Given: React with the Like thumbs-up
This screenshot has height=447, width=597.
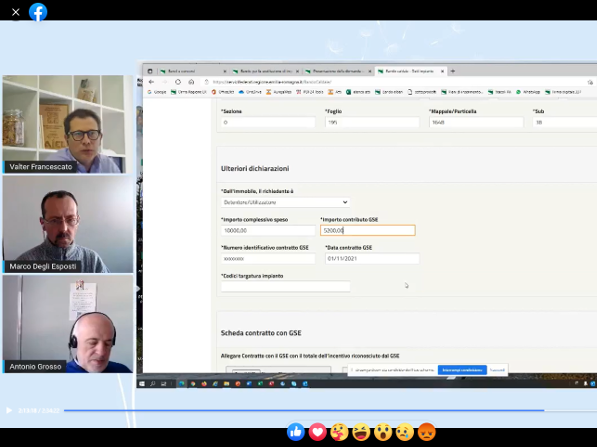Looking at the screenshot, I should click(296, 432).
